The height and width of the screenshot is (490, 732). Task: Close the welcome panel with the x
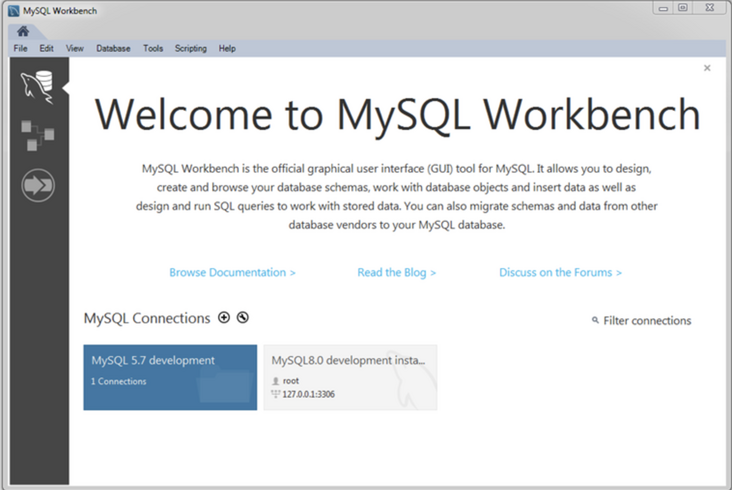[707, 68]
